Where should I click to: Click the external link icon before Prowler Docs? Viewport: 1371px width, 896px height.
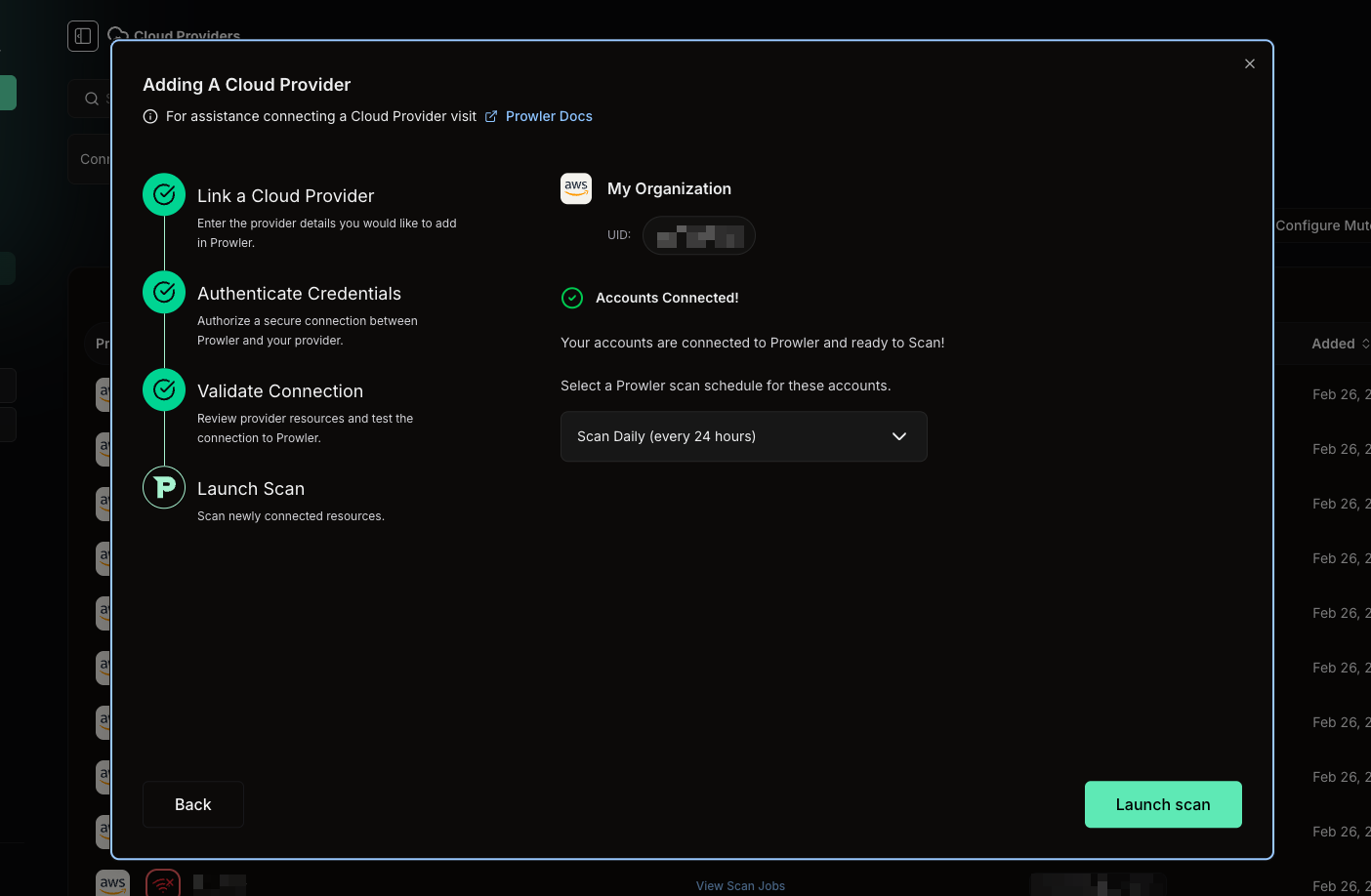tap(490, 115)
